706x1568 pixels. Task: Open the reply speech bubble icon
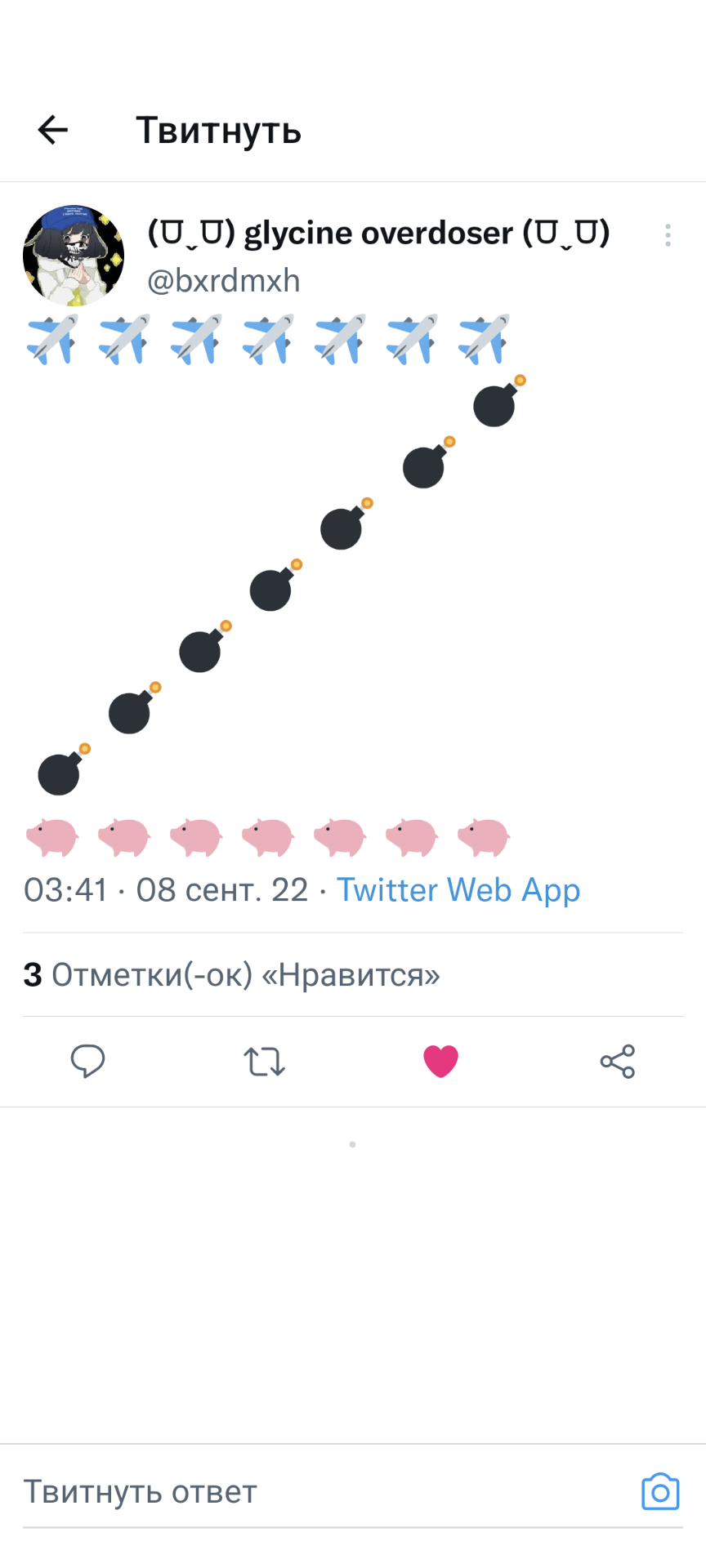(87, 1061)
